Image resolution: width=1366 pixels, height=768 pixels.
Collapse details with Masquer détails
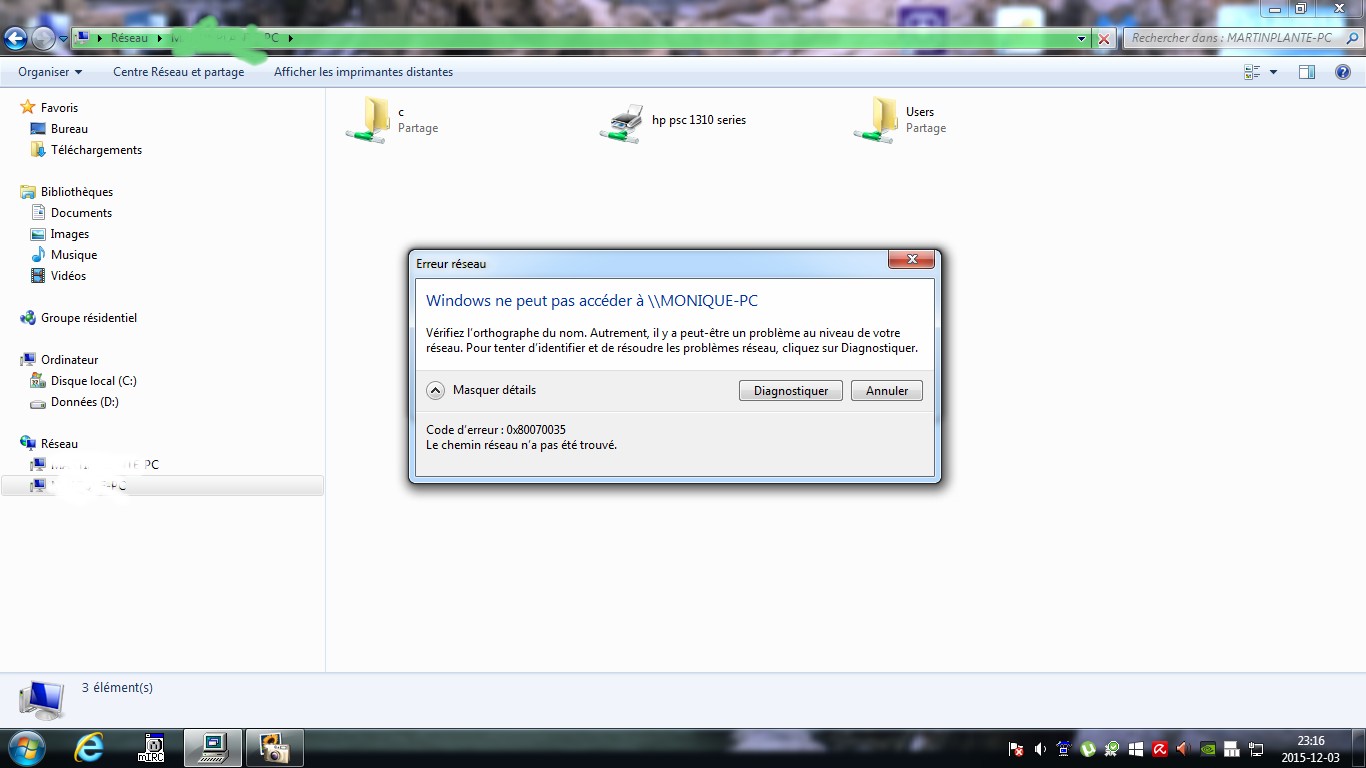[483, 390]
